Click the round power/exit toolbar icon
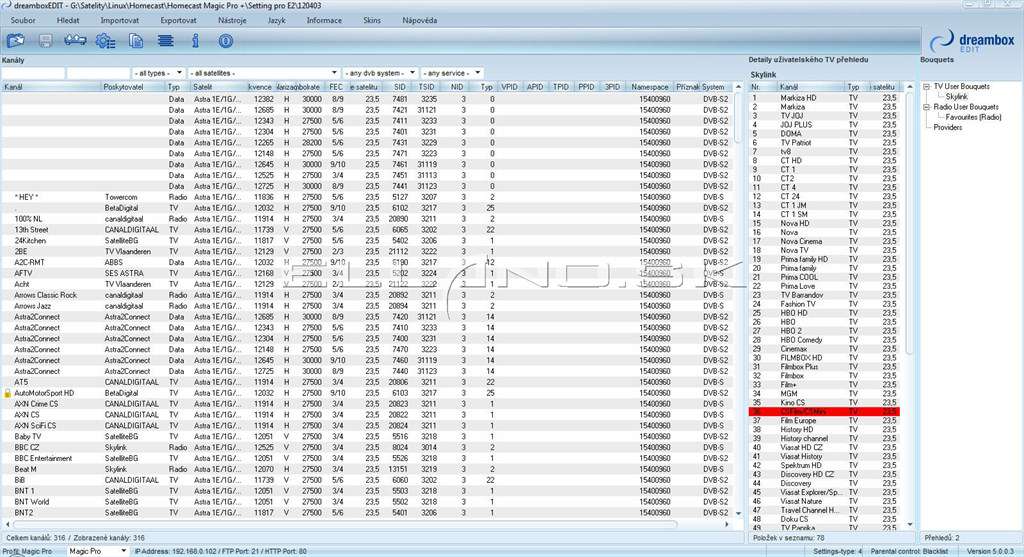 point(225,41)
